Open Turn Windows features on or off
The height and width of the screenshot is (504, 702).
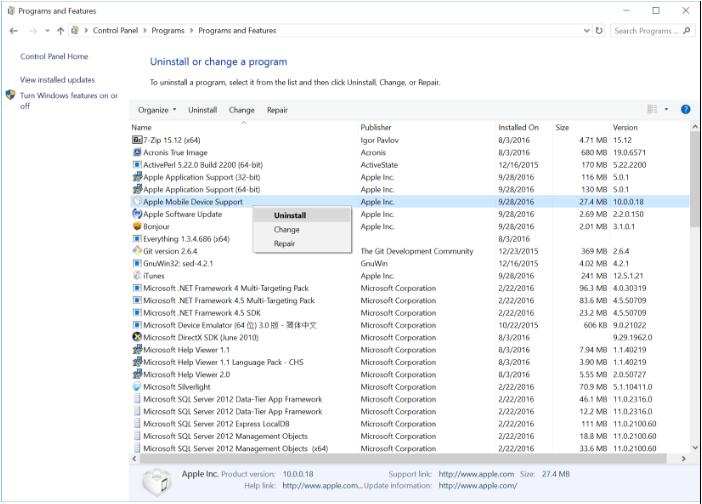(x=68, y=101)
